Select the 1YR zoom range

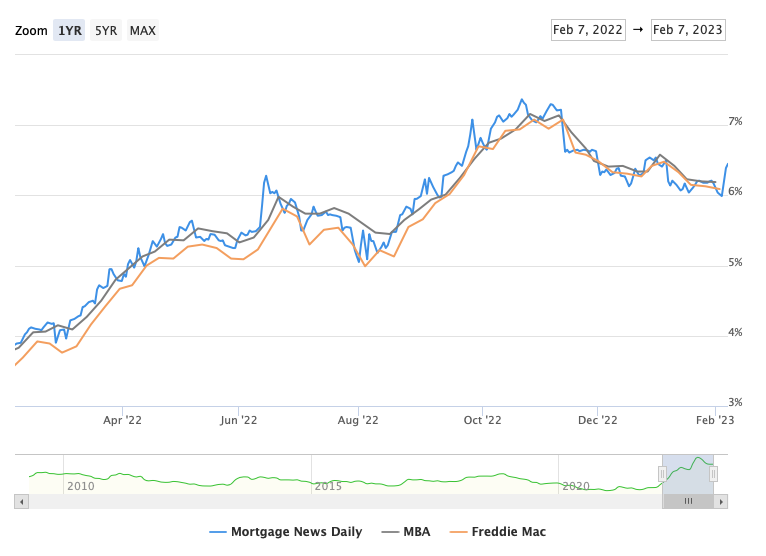[70, 30]
